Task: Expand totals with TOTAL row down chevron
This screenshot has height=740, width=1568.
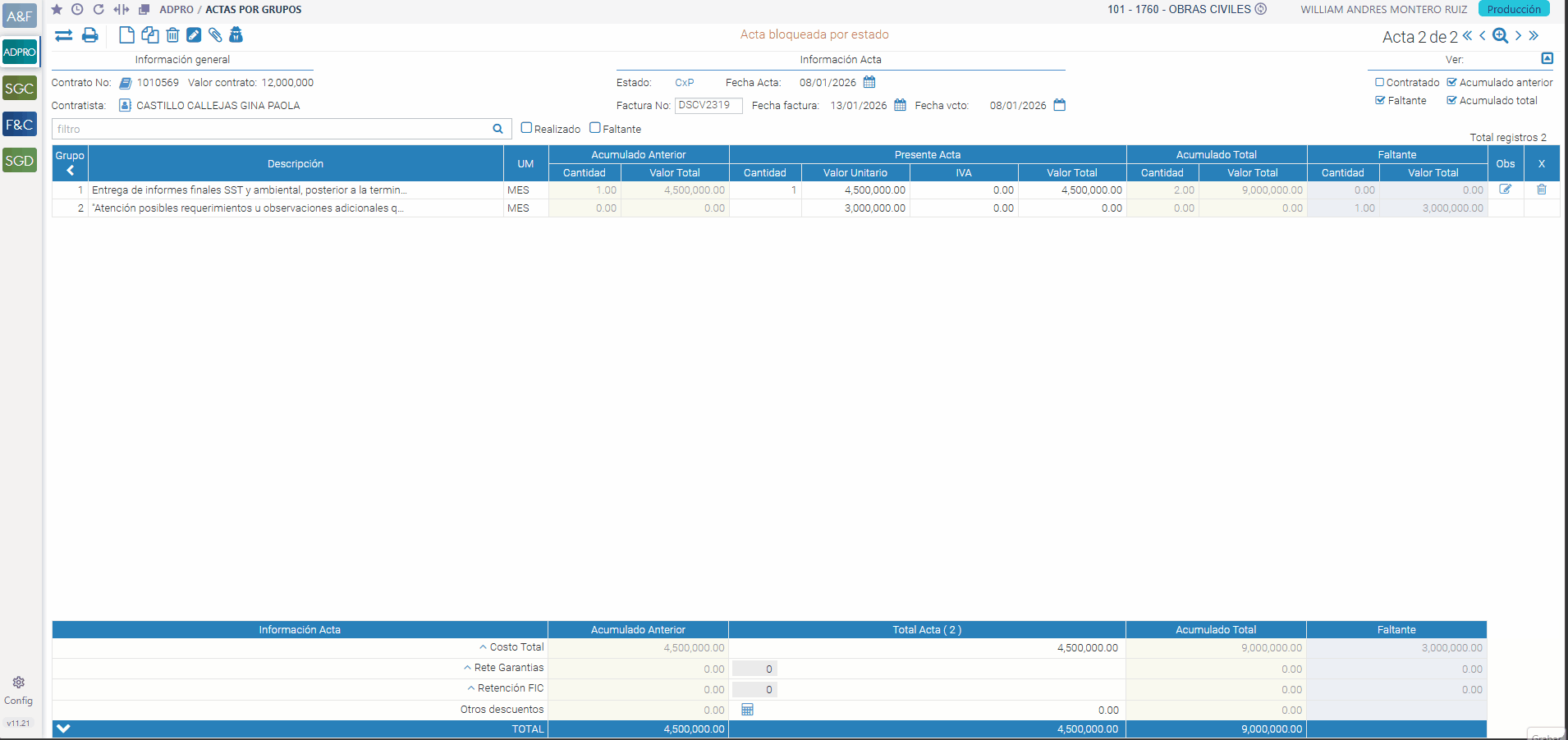Action: [64, 729]
